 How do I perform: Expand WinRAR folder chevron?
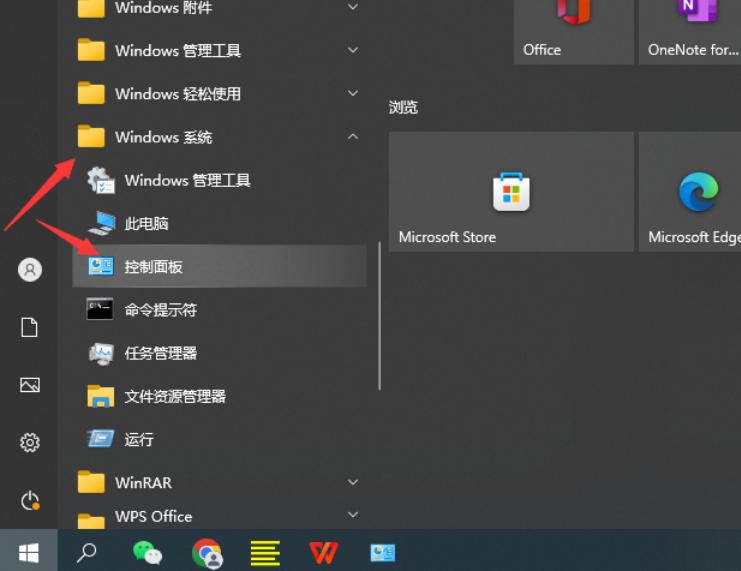pos(353,482)
